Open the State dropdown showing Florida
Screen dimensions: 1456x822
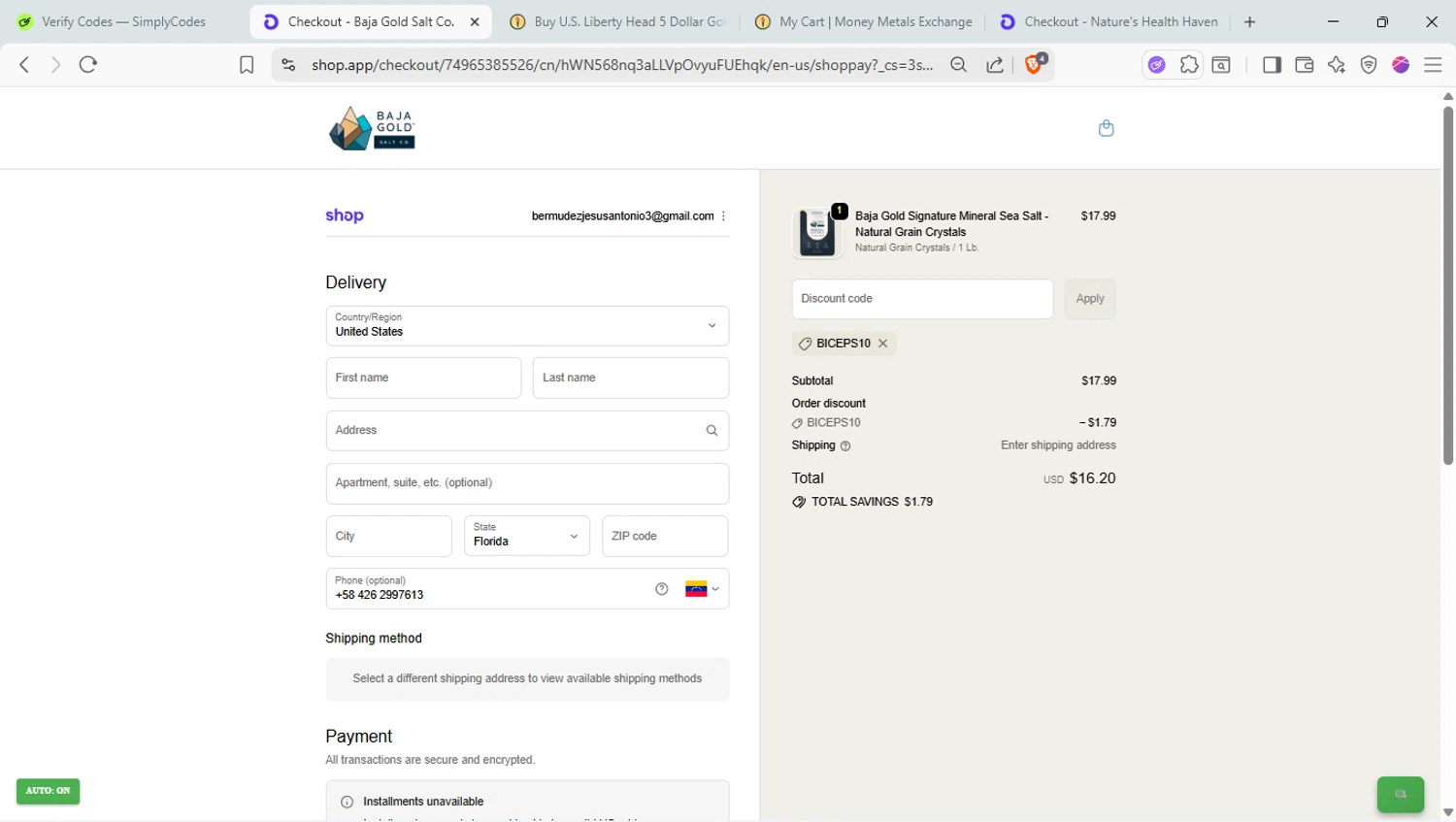click(x=527, y=536)
